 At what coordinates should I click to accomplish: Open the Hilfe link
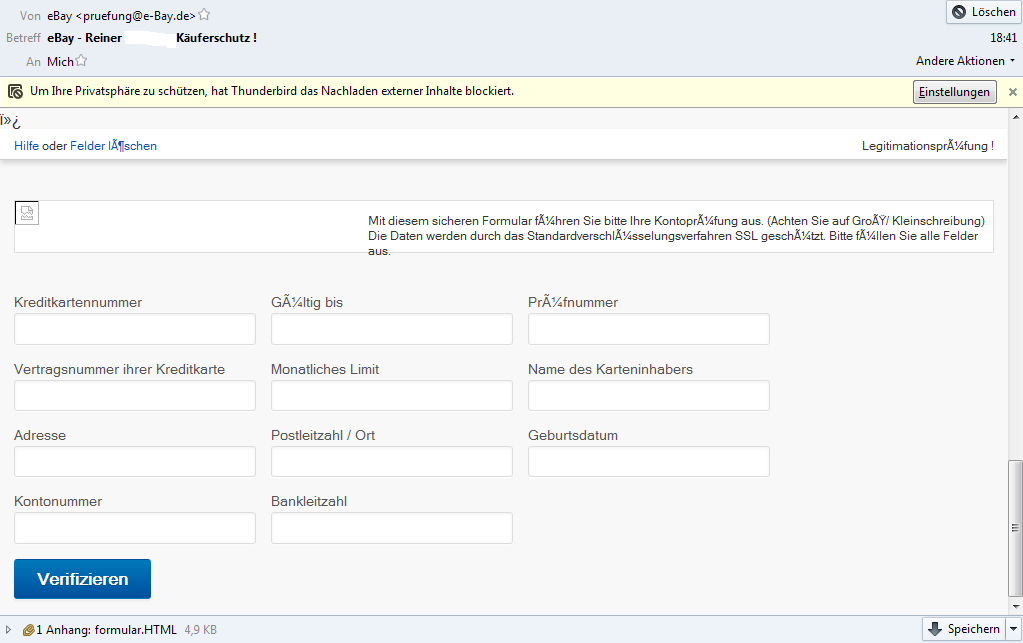coord(27,146)
